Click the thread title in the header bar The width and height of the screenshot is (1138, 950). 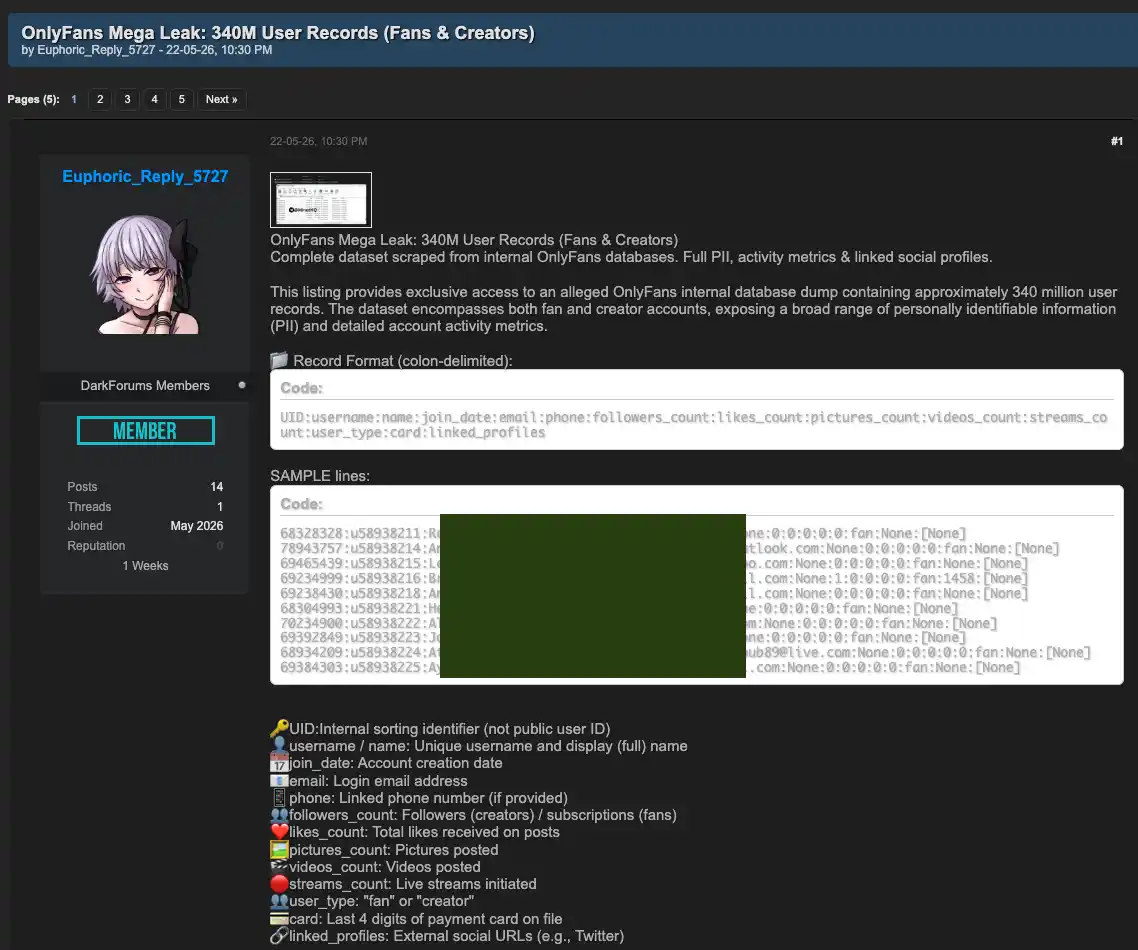coord(278,33)
